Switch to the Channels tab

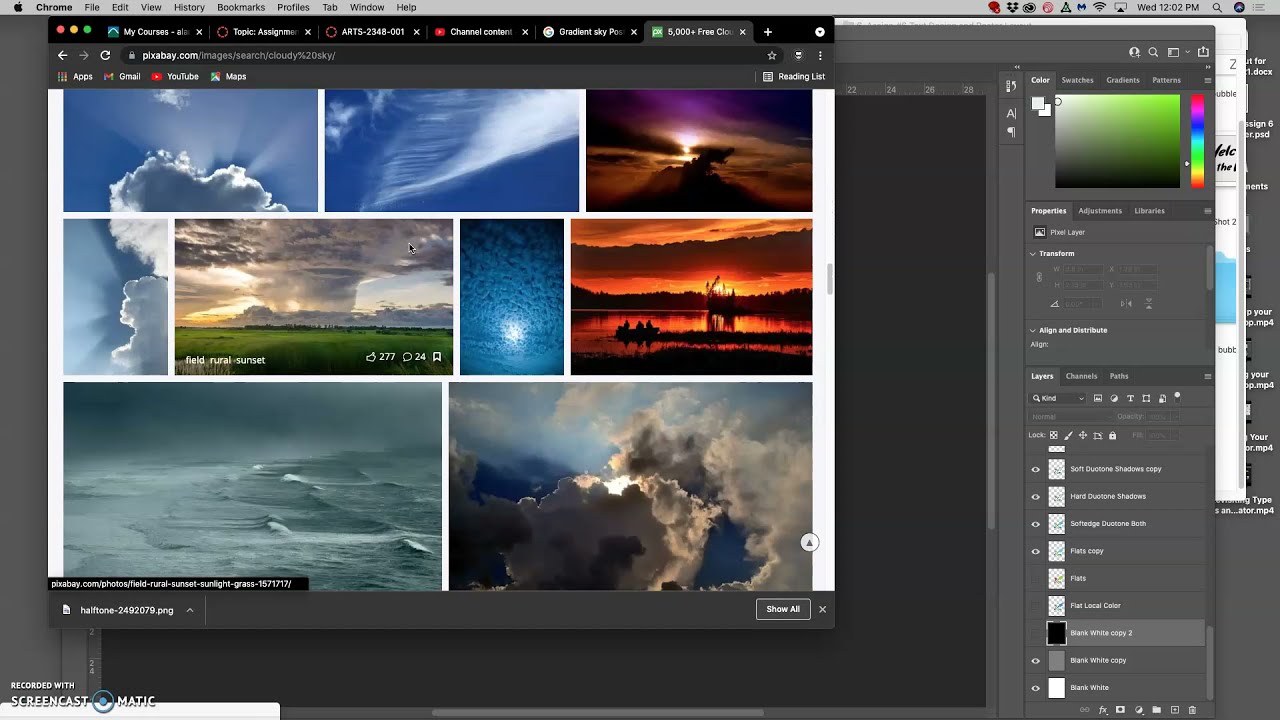click(1081, 376)
